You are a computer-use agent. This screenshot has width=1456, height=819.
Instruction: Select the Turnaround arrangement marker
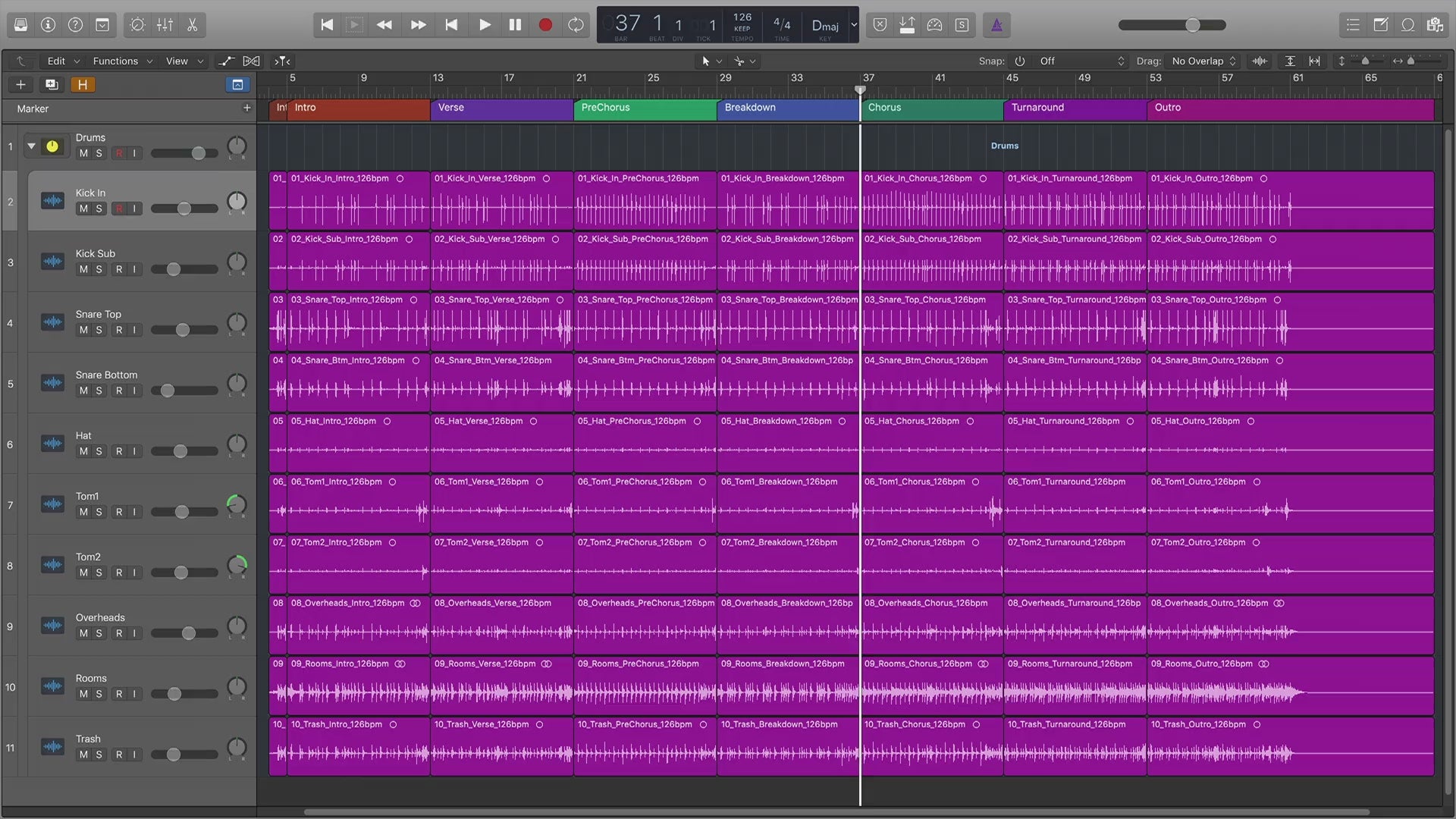(x=1075, y=108)
